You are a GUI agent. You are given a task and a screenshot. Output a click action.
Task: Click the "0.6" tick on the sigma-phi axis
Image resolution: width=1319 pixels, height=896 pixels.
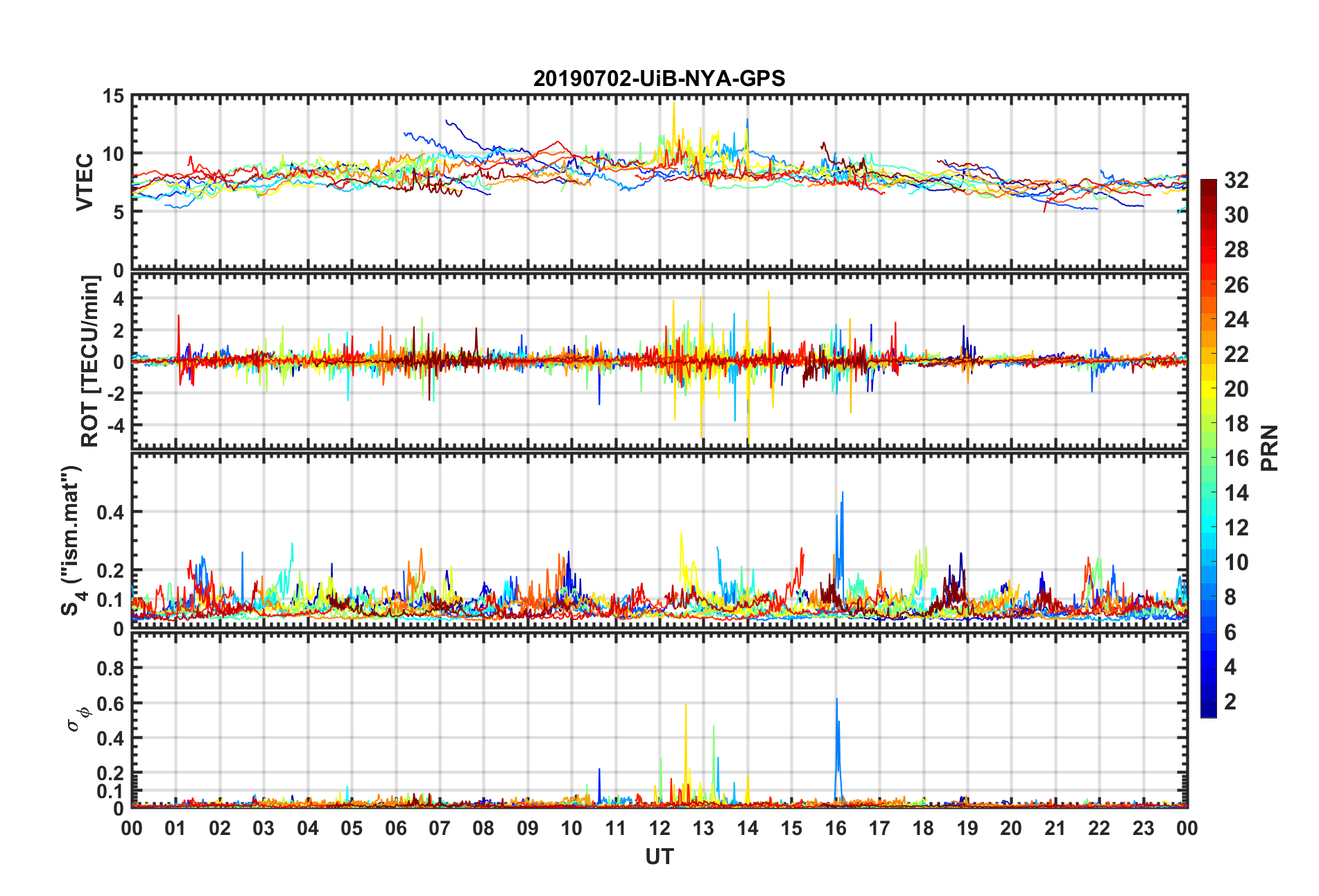(110, 704)
